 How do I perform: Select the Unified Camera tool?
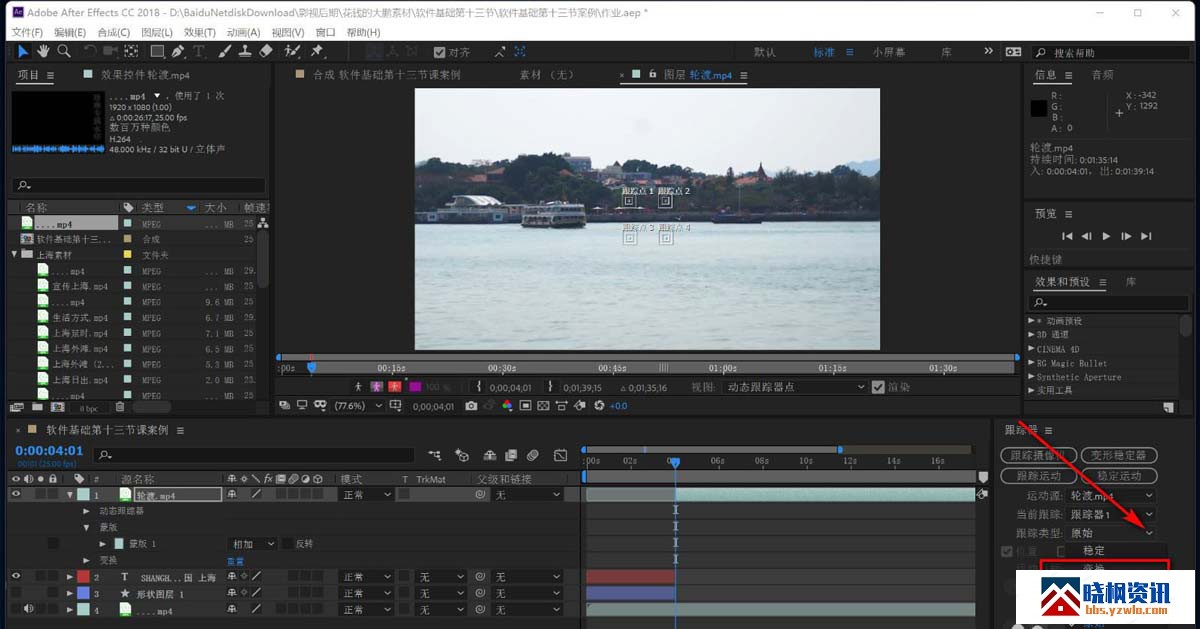point(110,52)
